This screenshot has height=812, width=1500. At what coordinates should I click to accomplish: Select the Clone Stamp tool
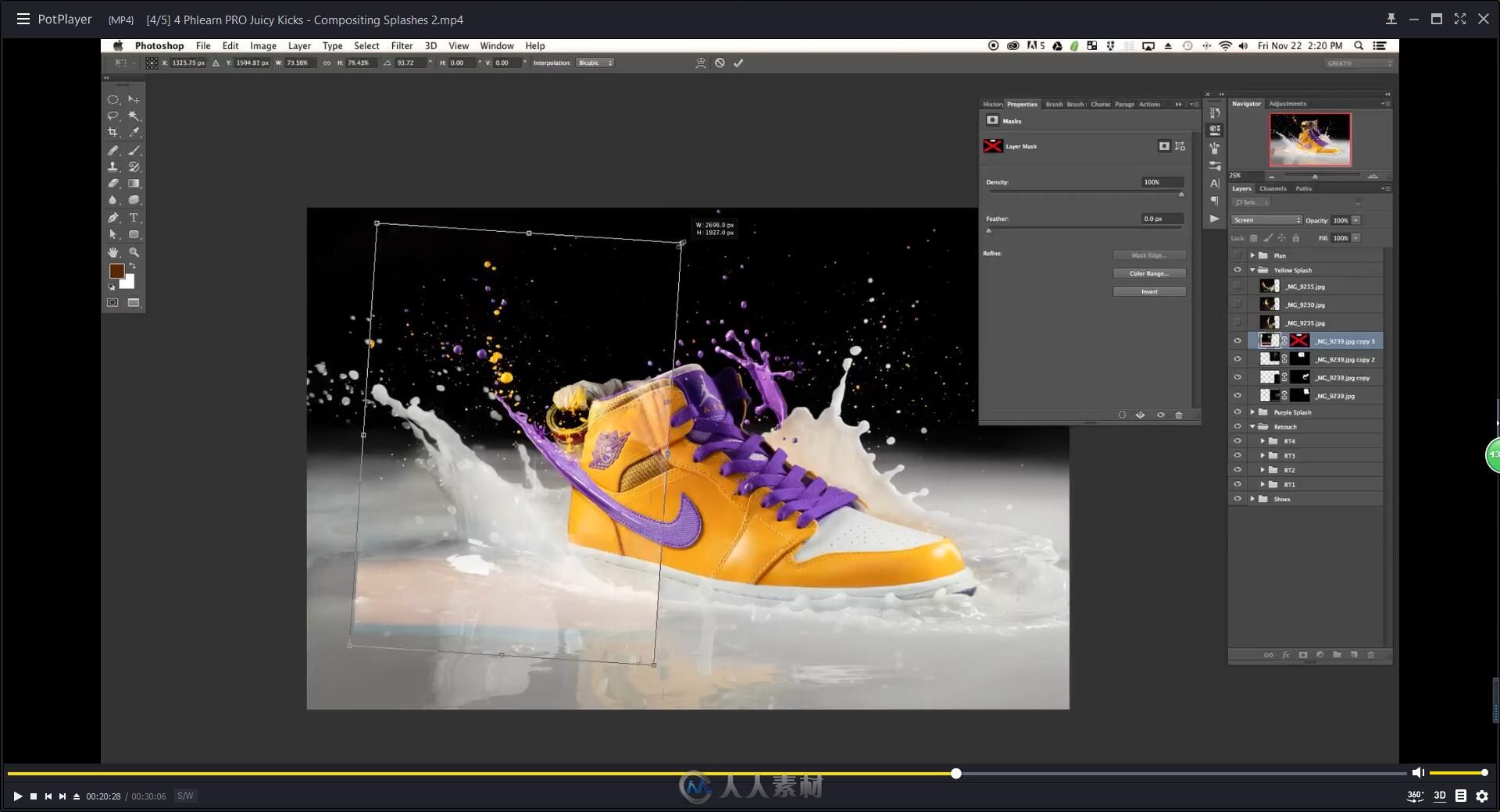click(112, 166)
